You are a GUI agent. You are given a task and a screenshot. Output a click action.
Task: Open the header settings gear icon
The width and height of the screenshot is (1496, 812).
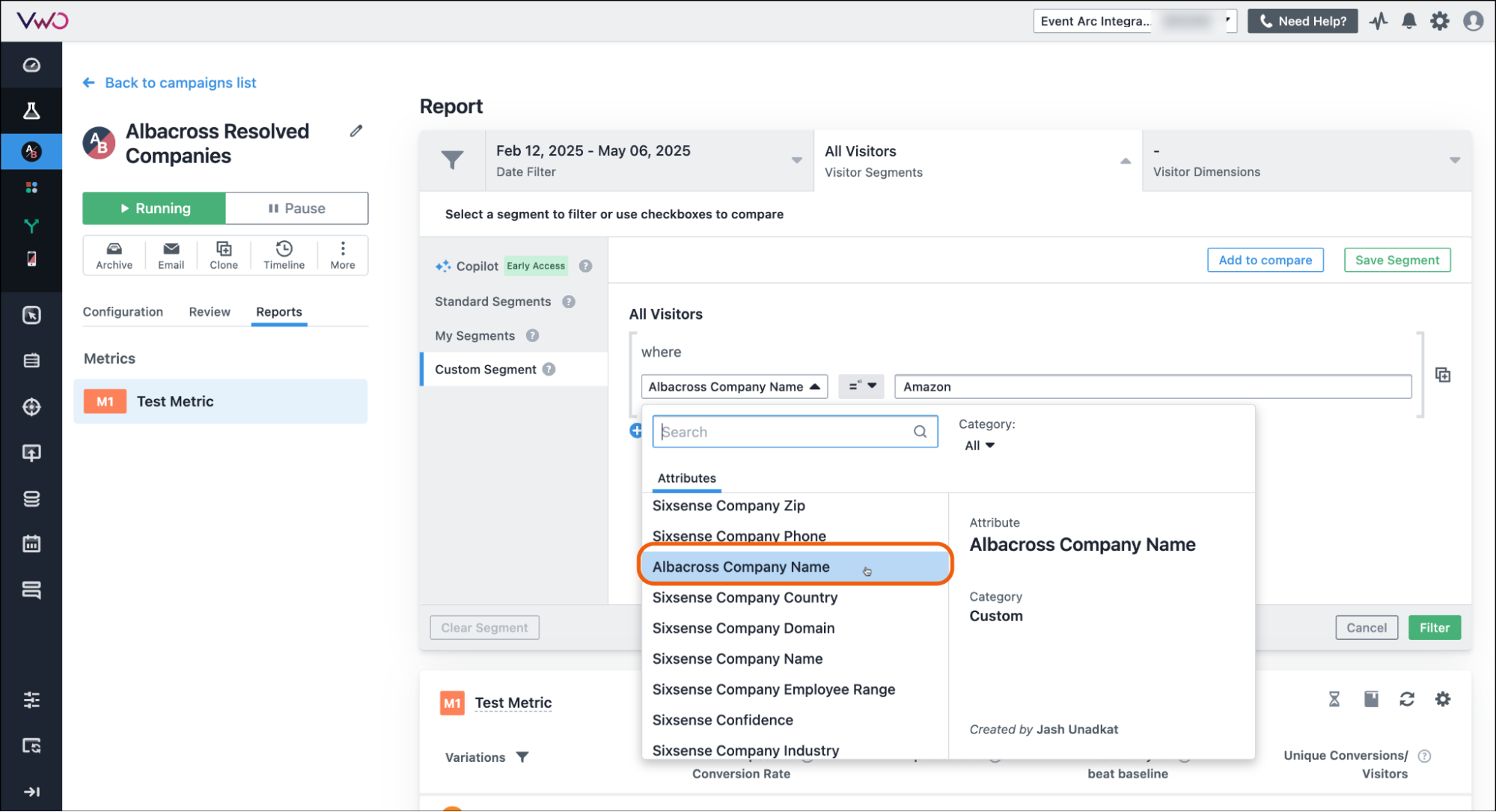coord(1439,21)
